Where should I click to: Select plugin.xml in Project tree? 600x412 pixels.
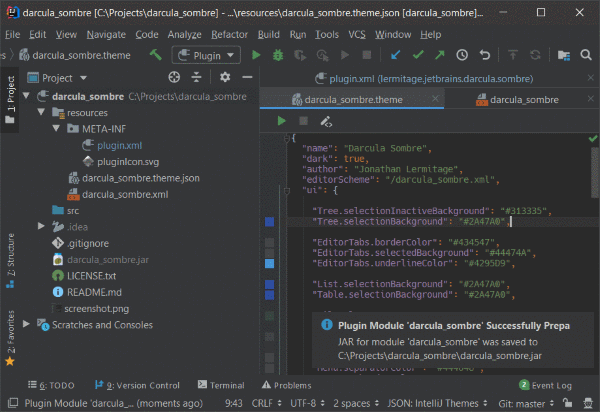[x=119, y=145]
